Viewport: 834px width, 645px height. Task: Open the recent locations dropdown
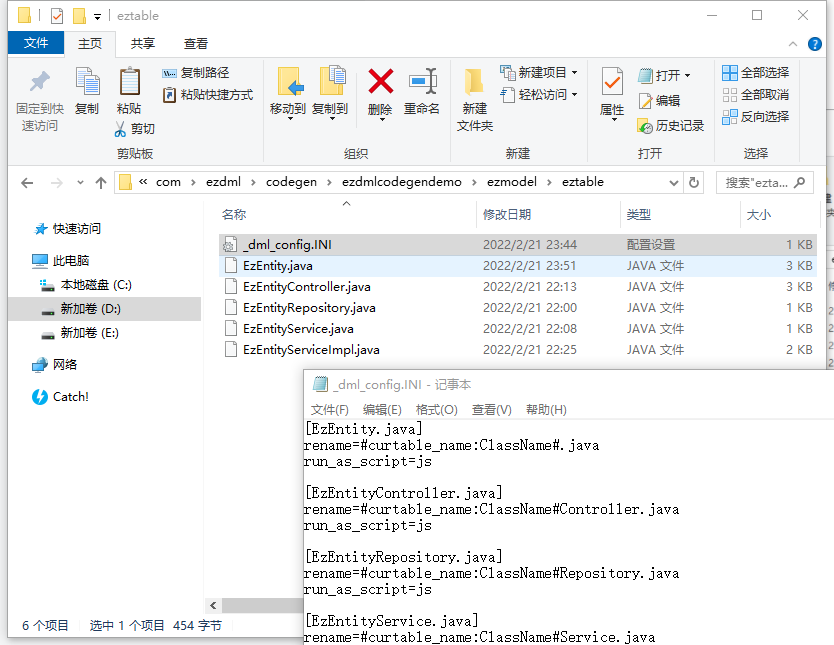(80, 183)
